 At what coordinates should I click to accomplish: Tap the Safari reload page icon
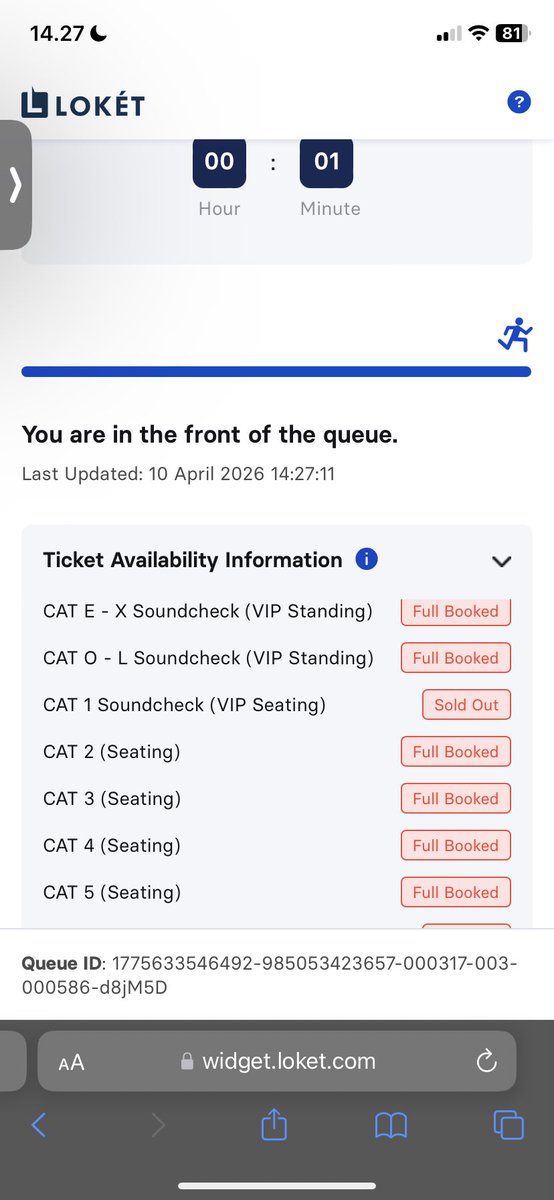tap(487, 1061)
